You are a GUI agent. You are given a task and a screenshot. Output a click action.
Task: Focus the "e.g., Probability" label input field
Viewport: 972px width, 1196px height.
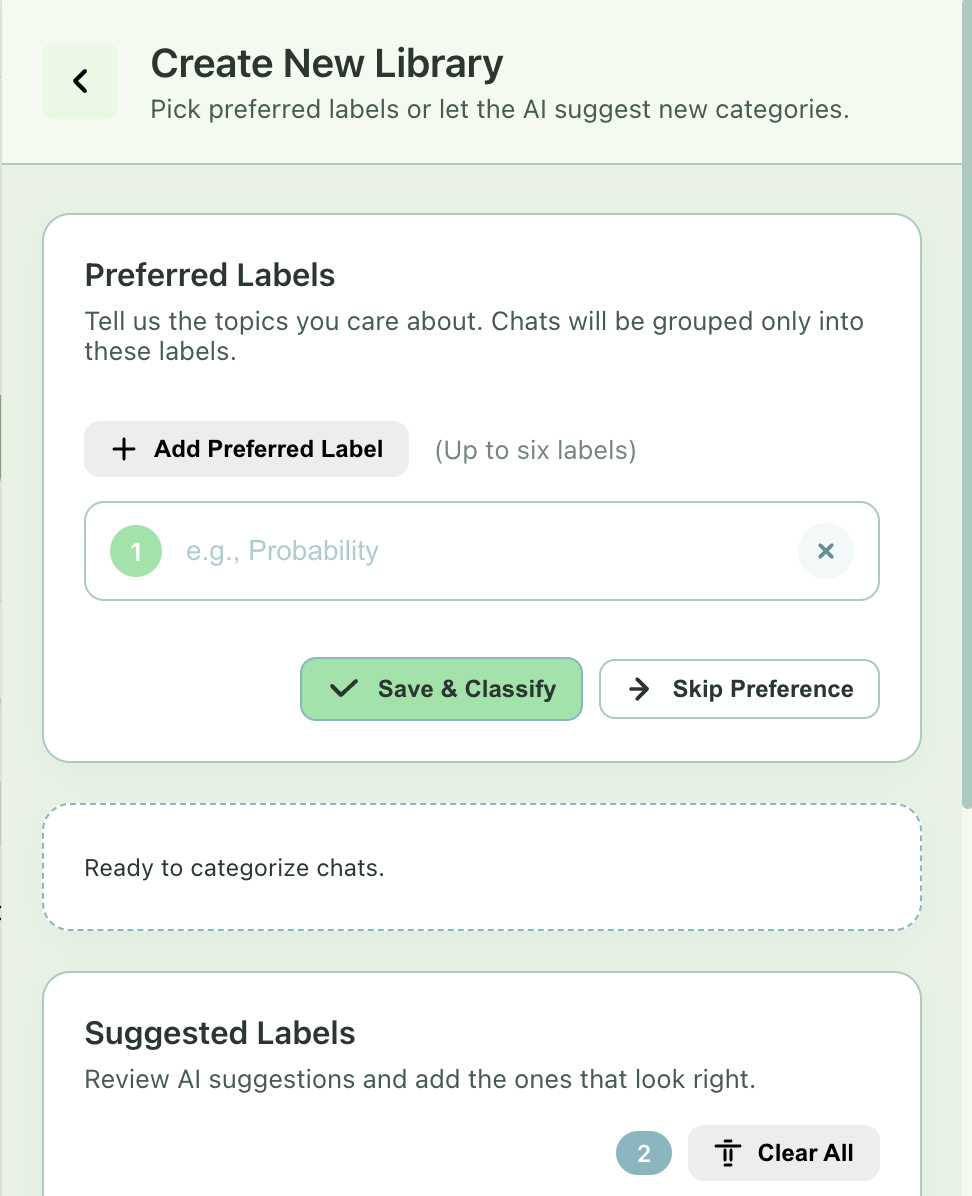pos(480,551)
